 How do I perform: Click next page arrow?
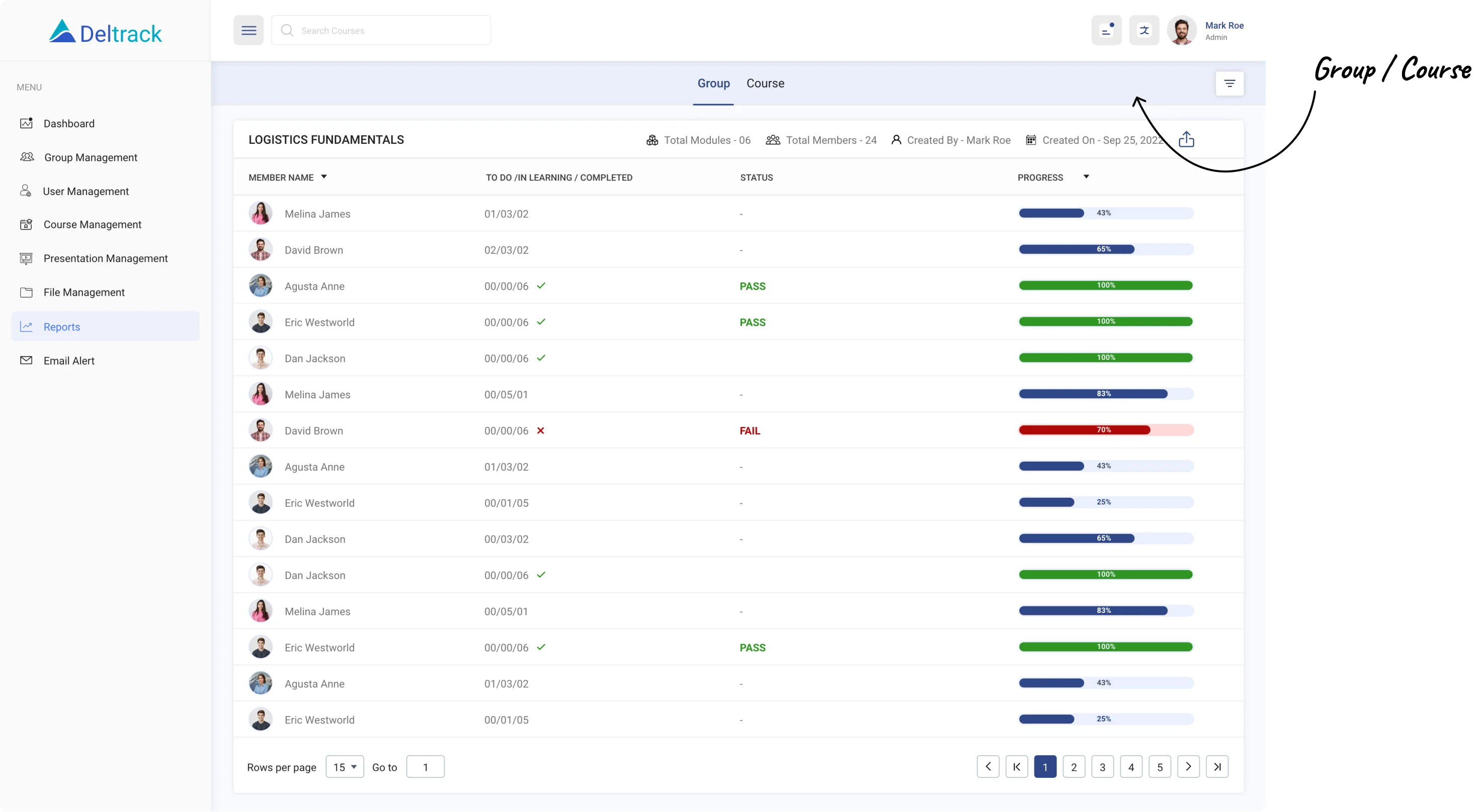(x=1188, y=767)
